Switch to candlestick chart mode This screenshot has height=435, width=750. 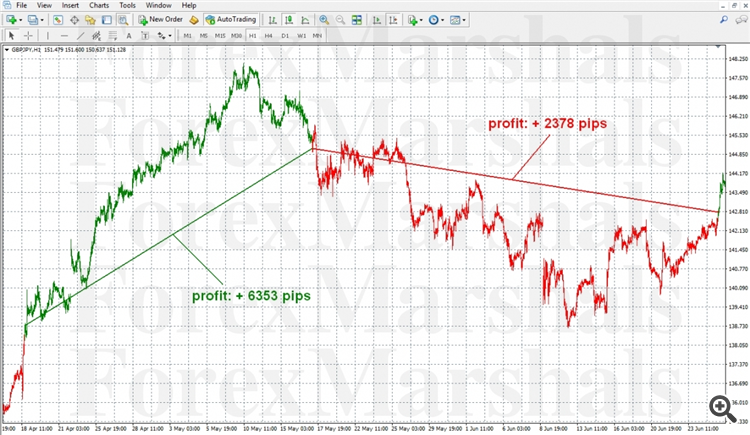click(289, 20)
